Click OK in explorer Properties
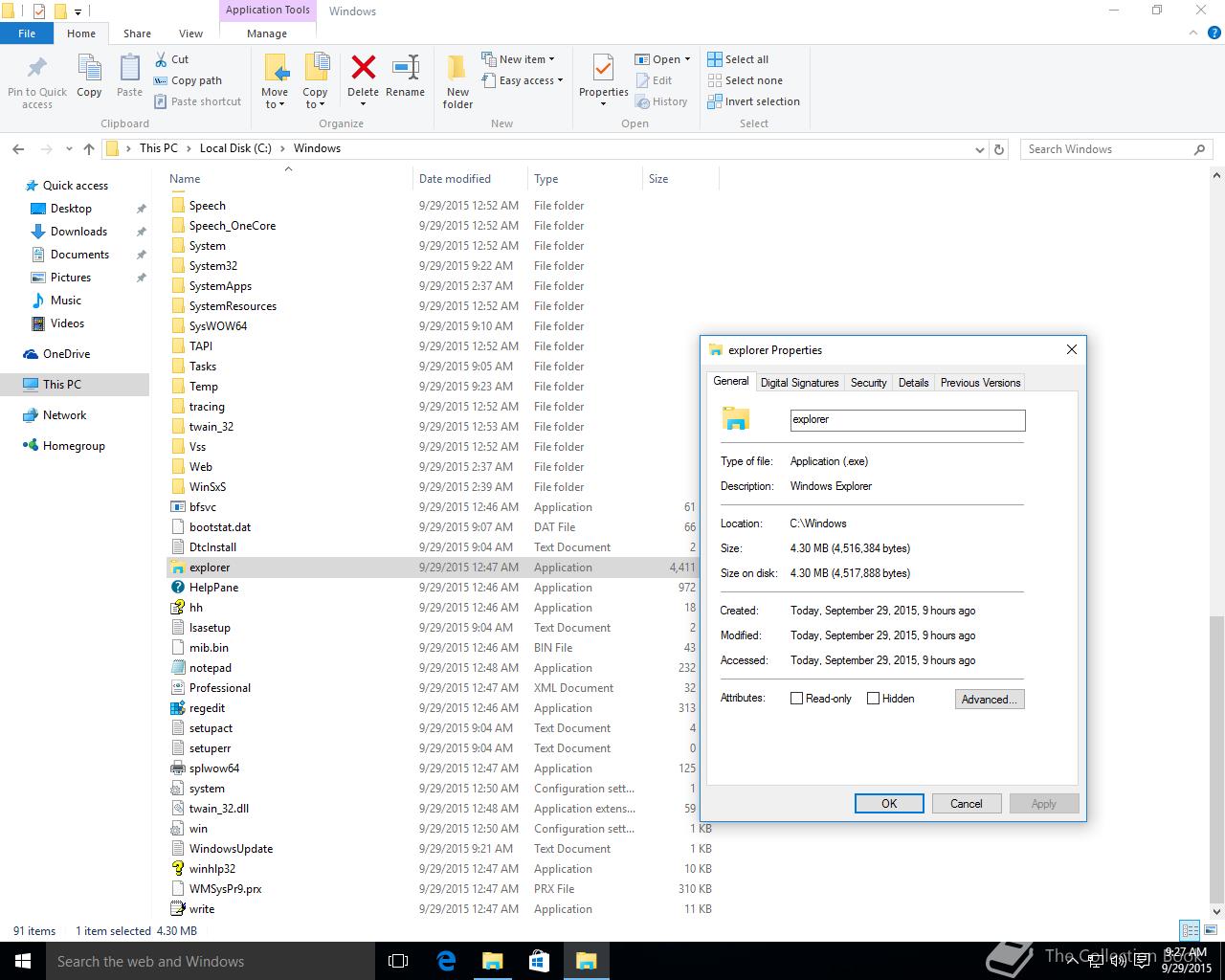Image resolution: width=1225 pixels, height=980 pixels. tap(889, 804)
